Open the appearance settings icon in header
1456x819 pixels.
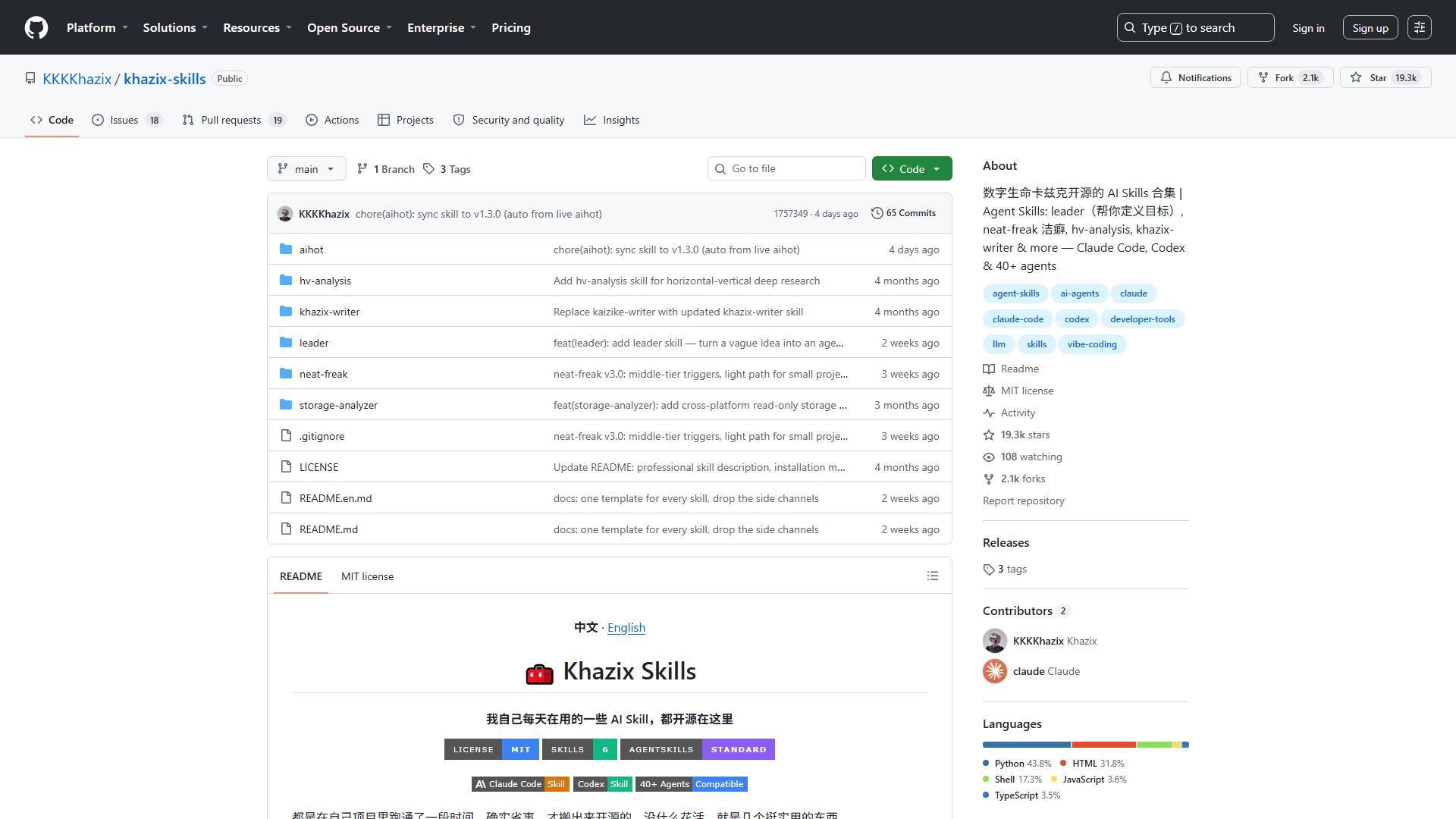[1420, 27]
